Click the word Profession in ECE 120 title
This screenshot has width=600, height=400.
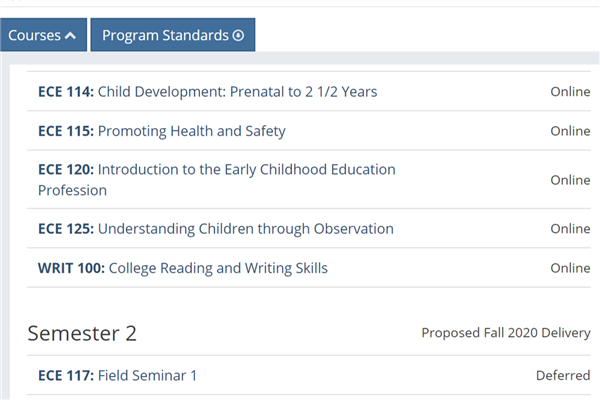[x=72, y=190]
